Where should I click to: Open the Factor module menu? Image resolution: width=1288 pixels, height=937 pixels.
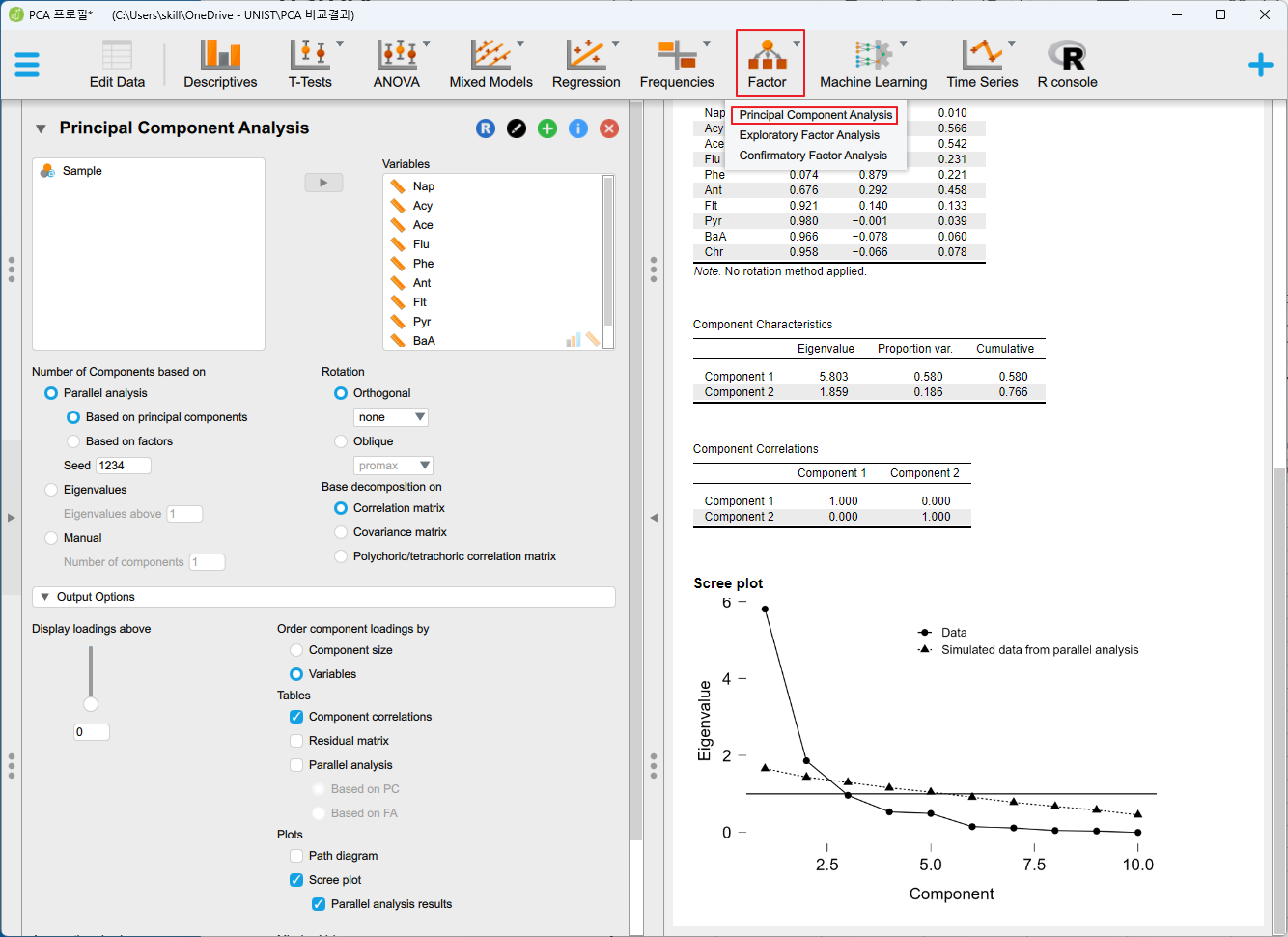coord(769,65)
